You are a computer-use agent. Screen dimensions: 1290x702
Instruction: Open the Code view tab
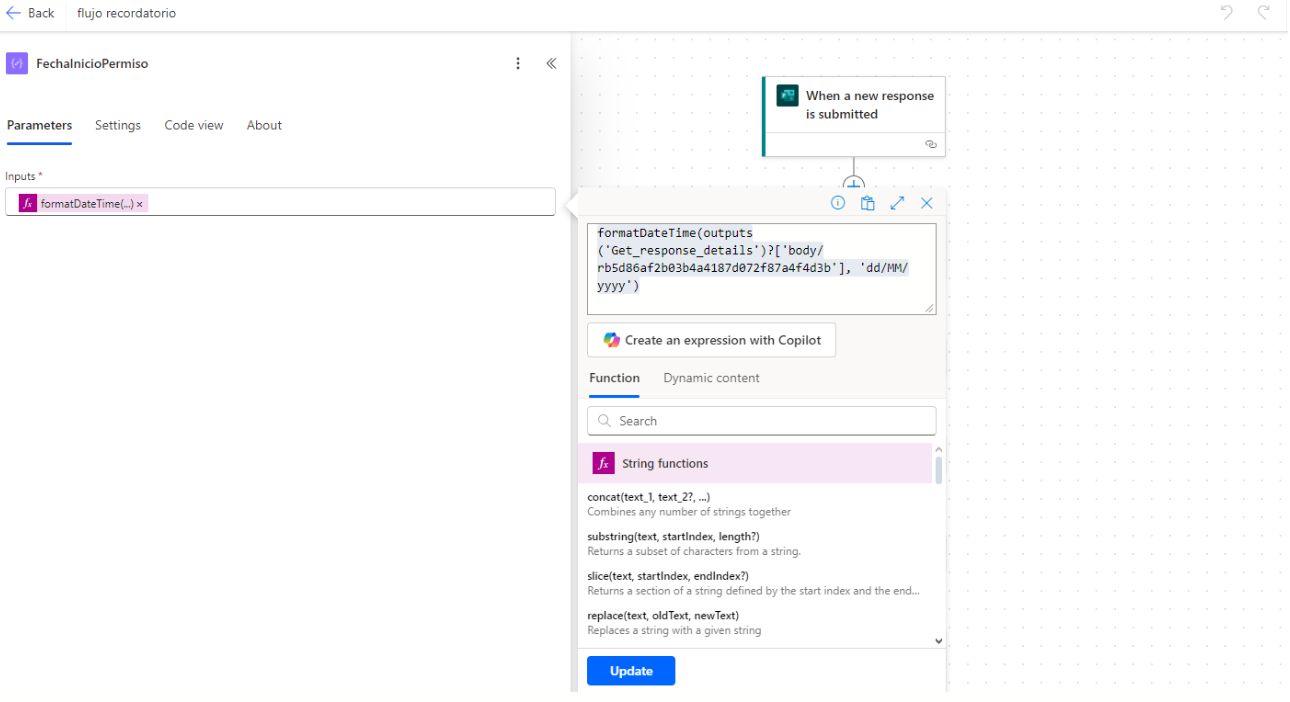[194, 125]
